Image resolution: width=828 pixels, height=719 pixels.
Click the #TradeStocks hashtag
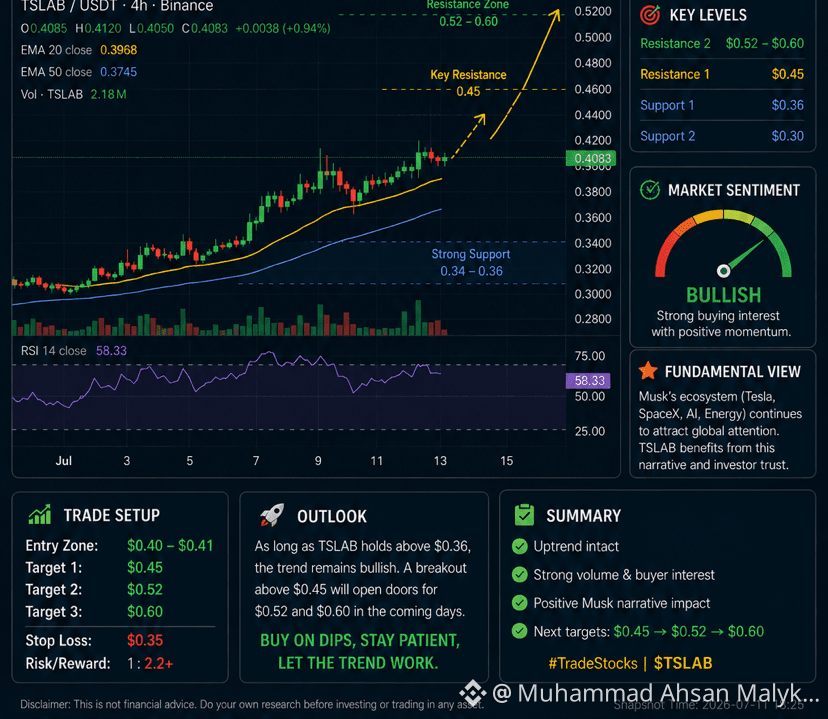(x=592, y=663)
